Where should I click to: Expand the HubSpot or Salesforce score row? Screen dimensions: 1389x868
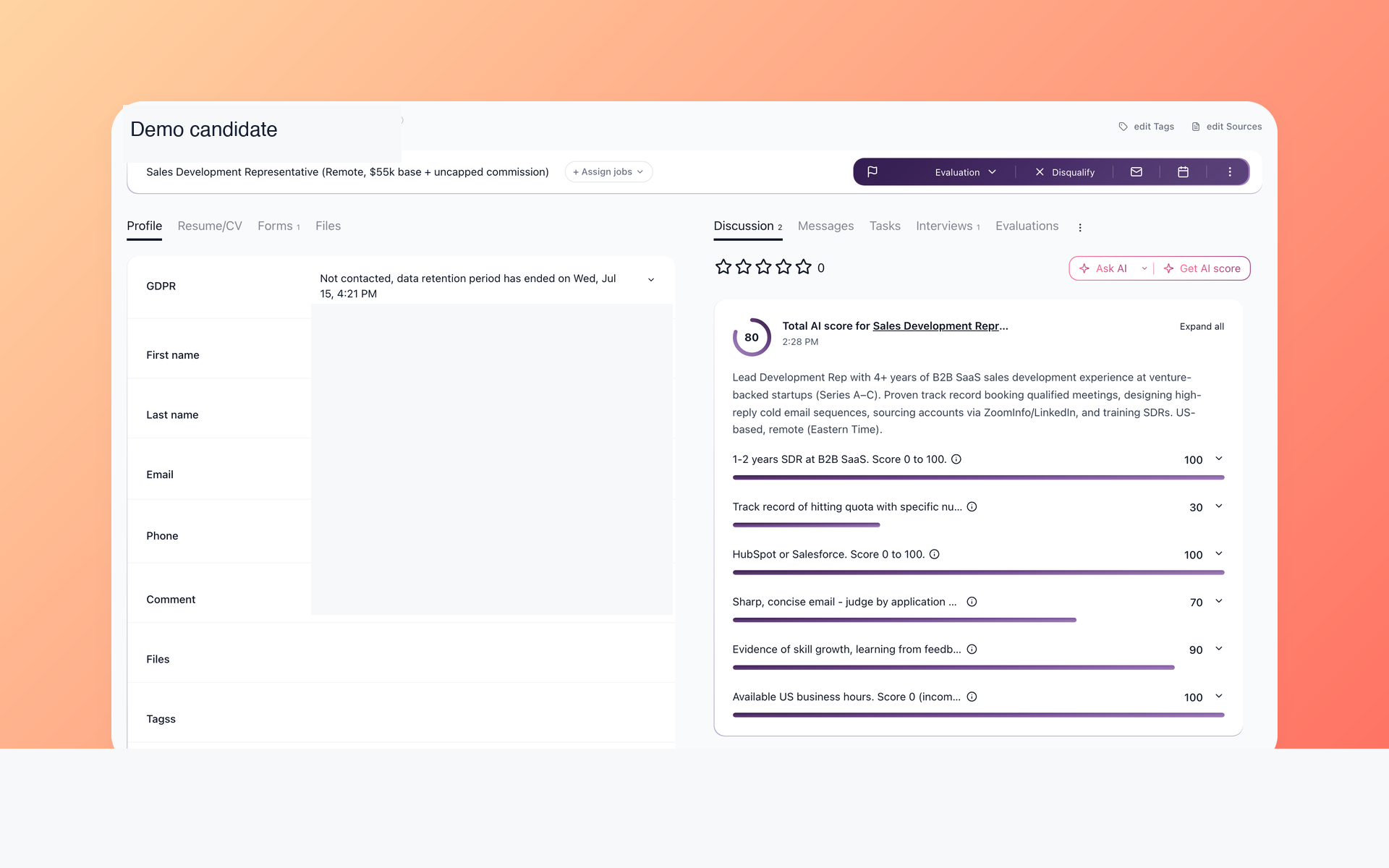pos(1219,554)
